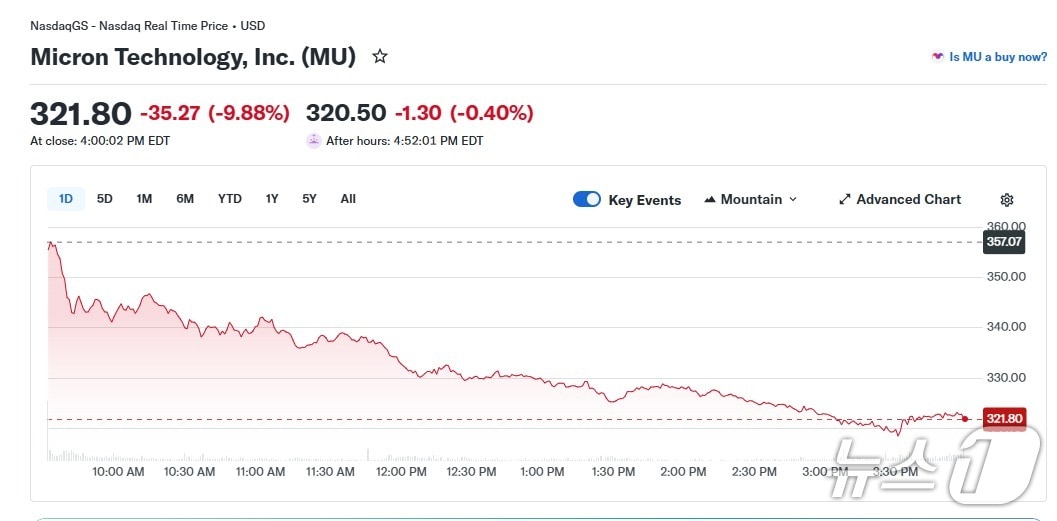Screen dimensions: 1057x521
Task: Click the Advanced Chart expand arrows icon
Action: 844,200
